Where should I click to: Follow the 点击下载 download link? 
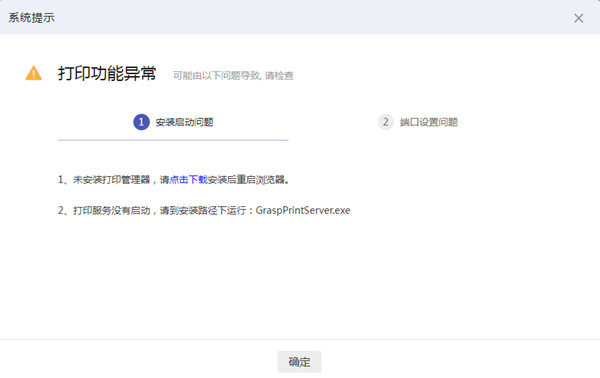[x=188, y=179]
